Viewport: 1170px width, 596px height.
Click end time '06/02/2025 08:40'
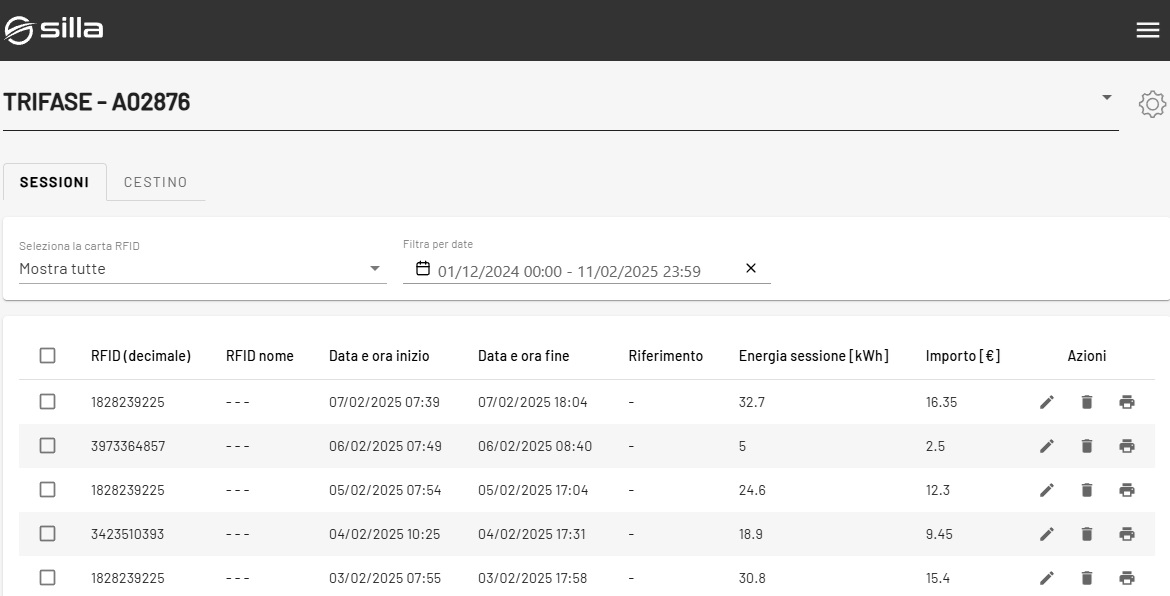pyautogui.click(x=535, y=446)
